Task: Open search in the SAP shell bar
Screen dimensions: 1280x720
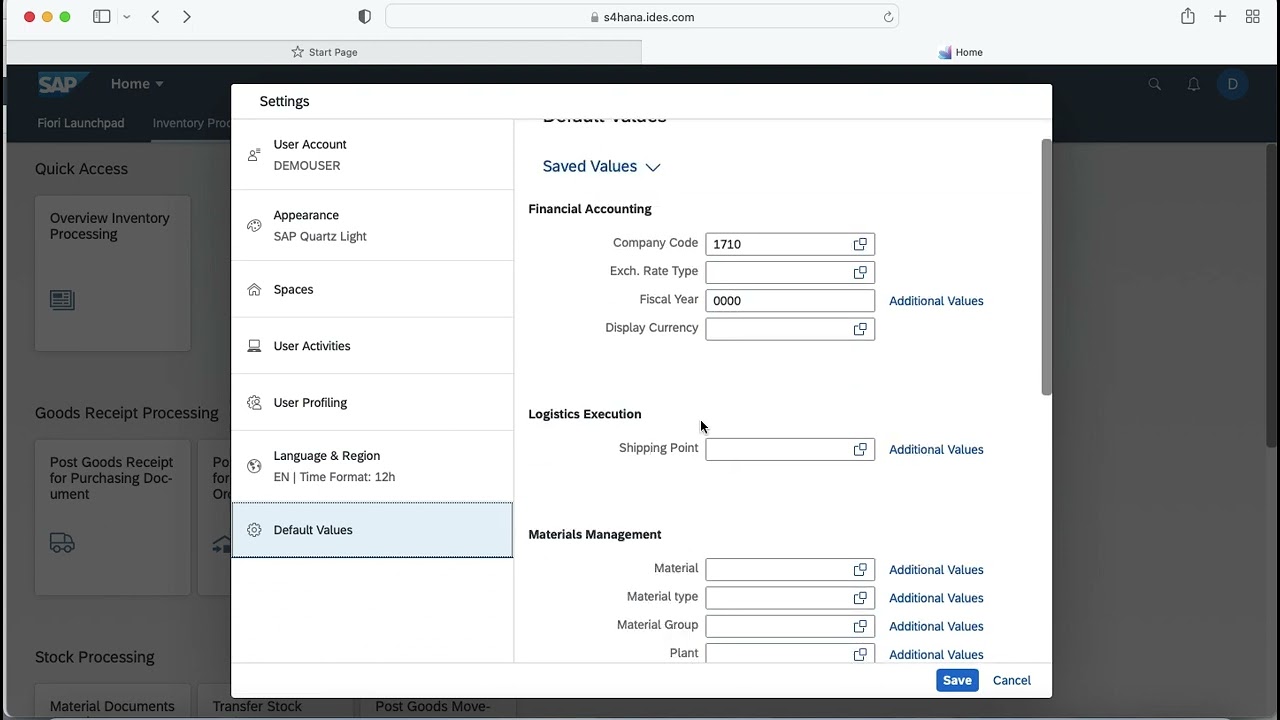Action: click(1155, 84)
